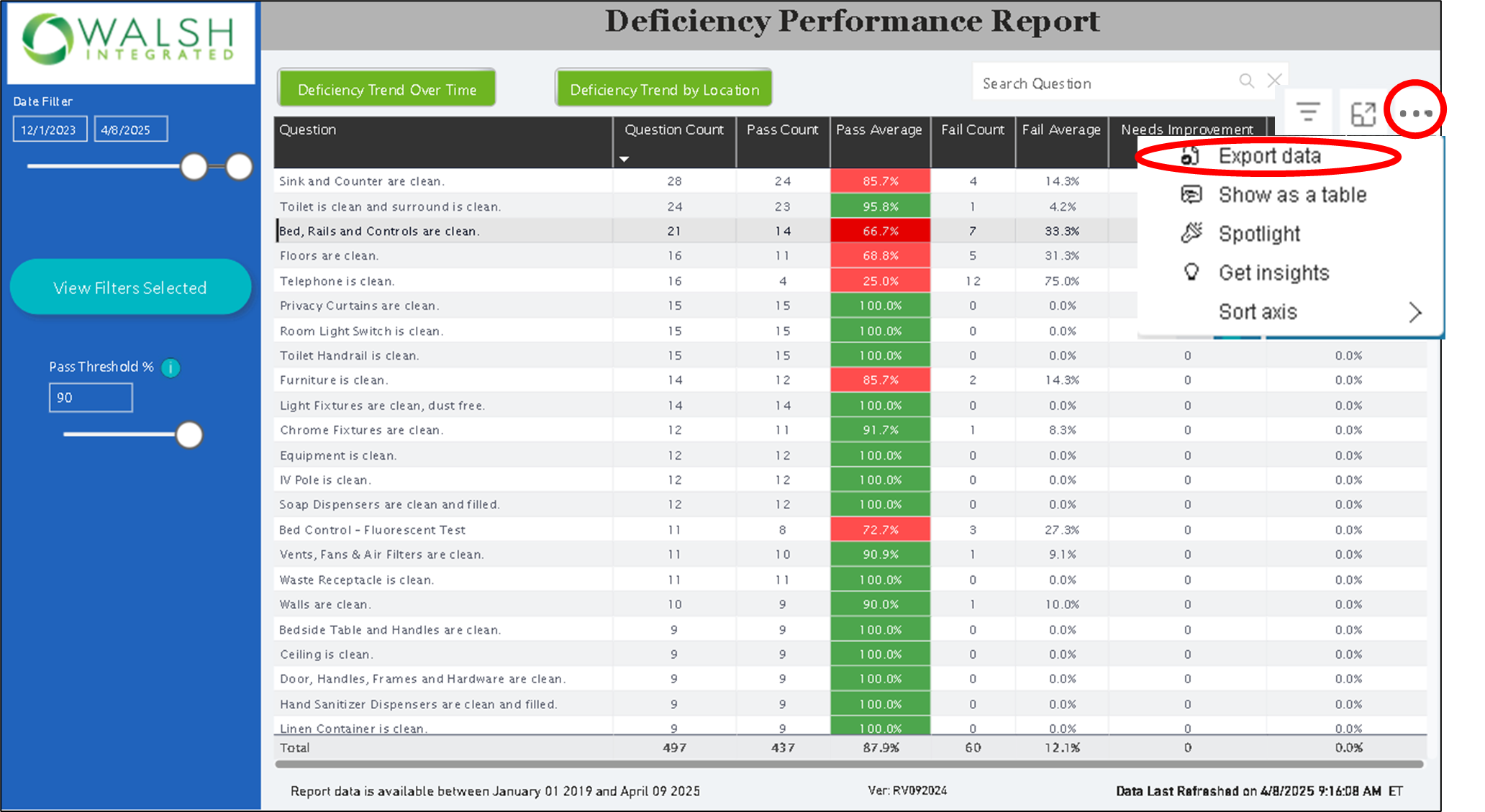Open the Deficiency Trend Over Time page
The height and width of the screenshot is (812, 1485).
(x=387, y=90)
